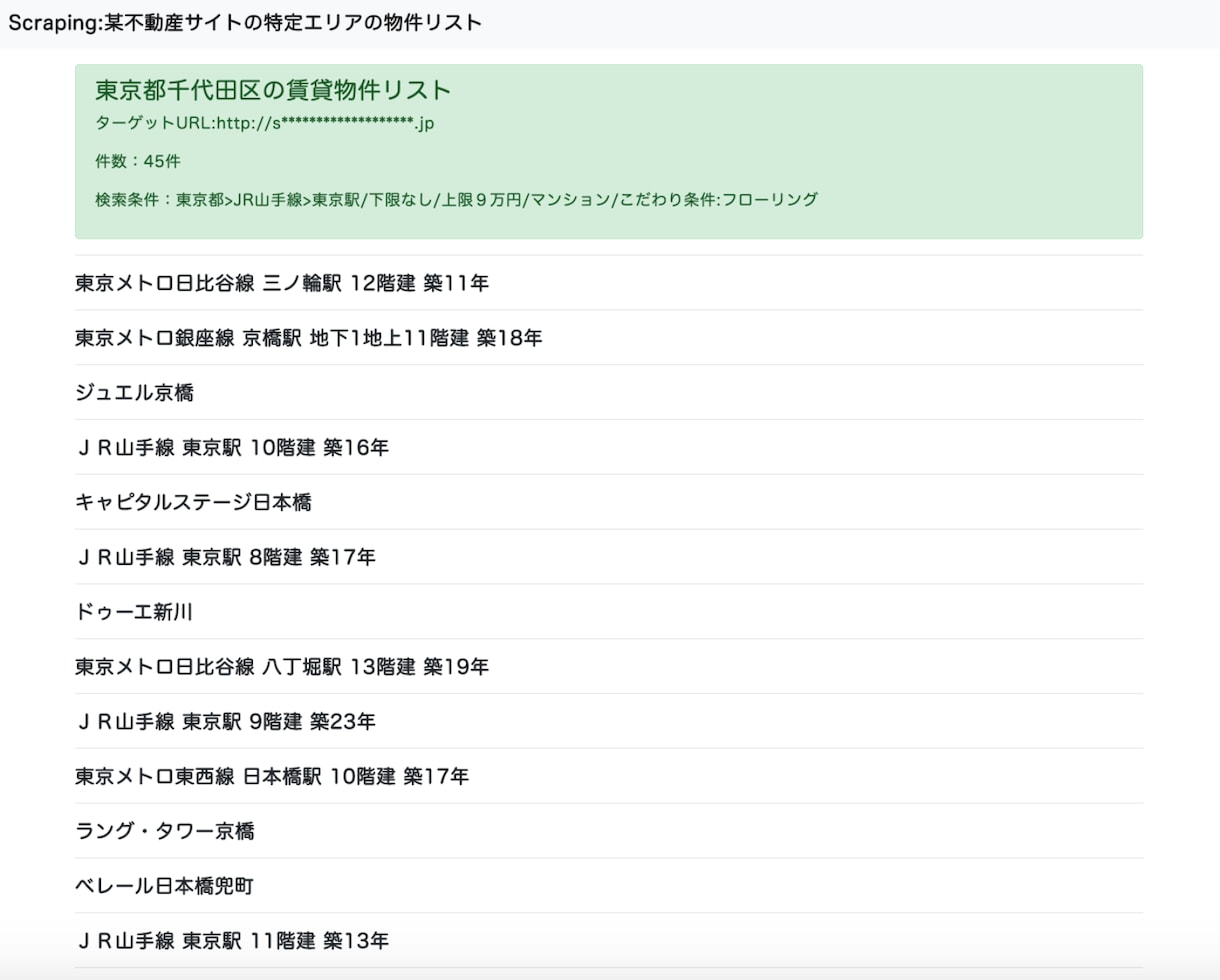The height and width of the screenshot is (980, 1220).
Task: Select the row 東京駅 10階建 築16年
Action: tap(609, 448)
